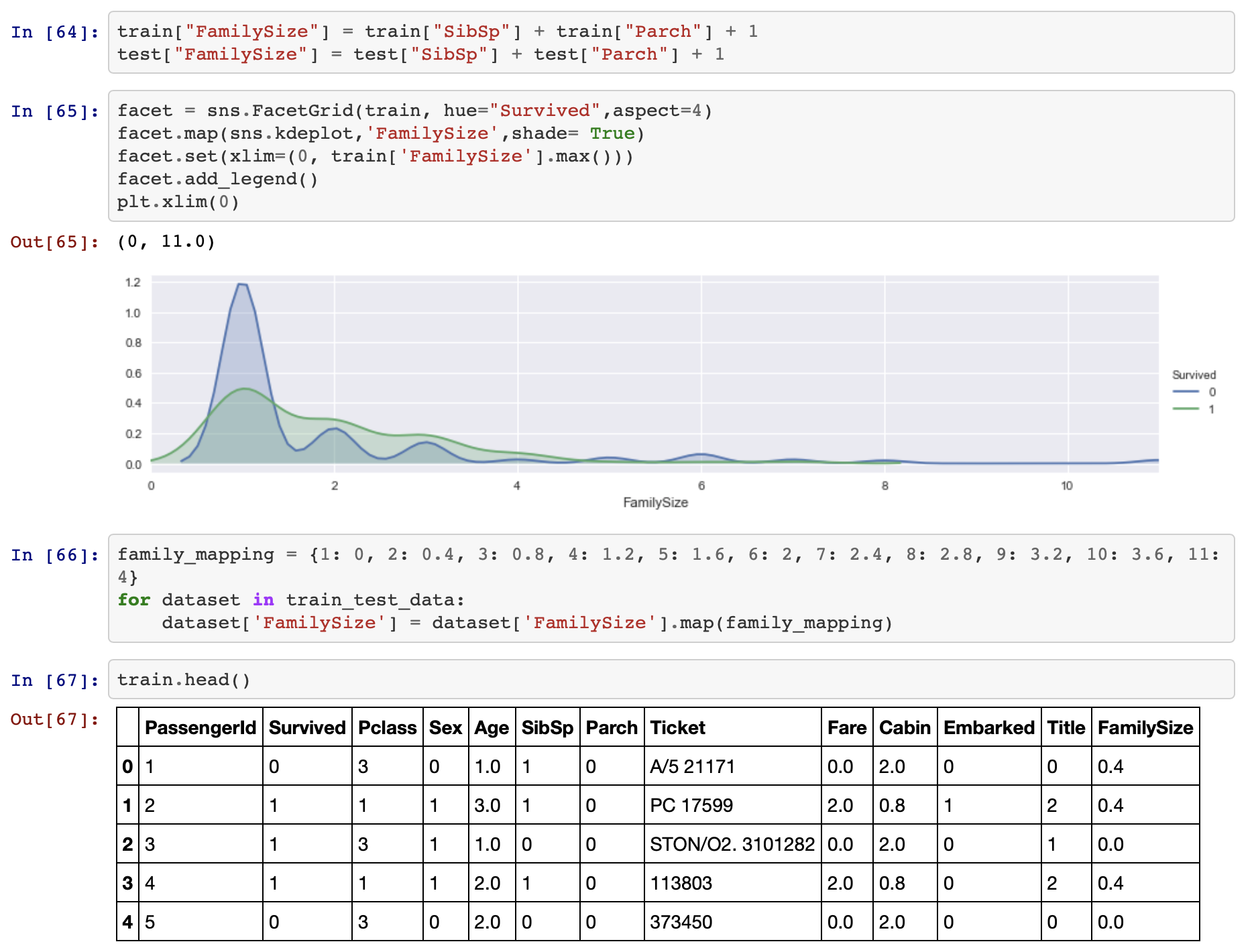Click the Age column header
This screenshot has height=952, width=1254.
pyautogui.click(x=492, y=727)
